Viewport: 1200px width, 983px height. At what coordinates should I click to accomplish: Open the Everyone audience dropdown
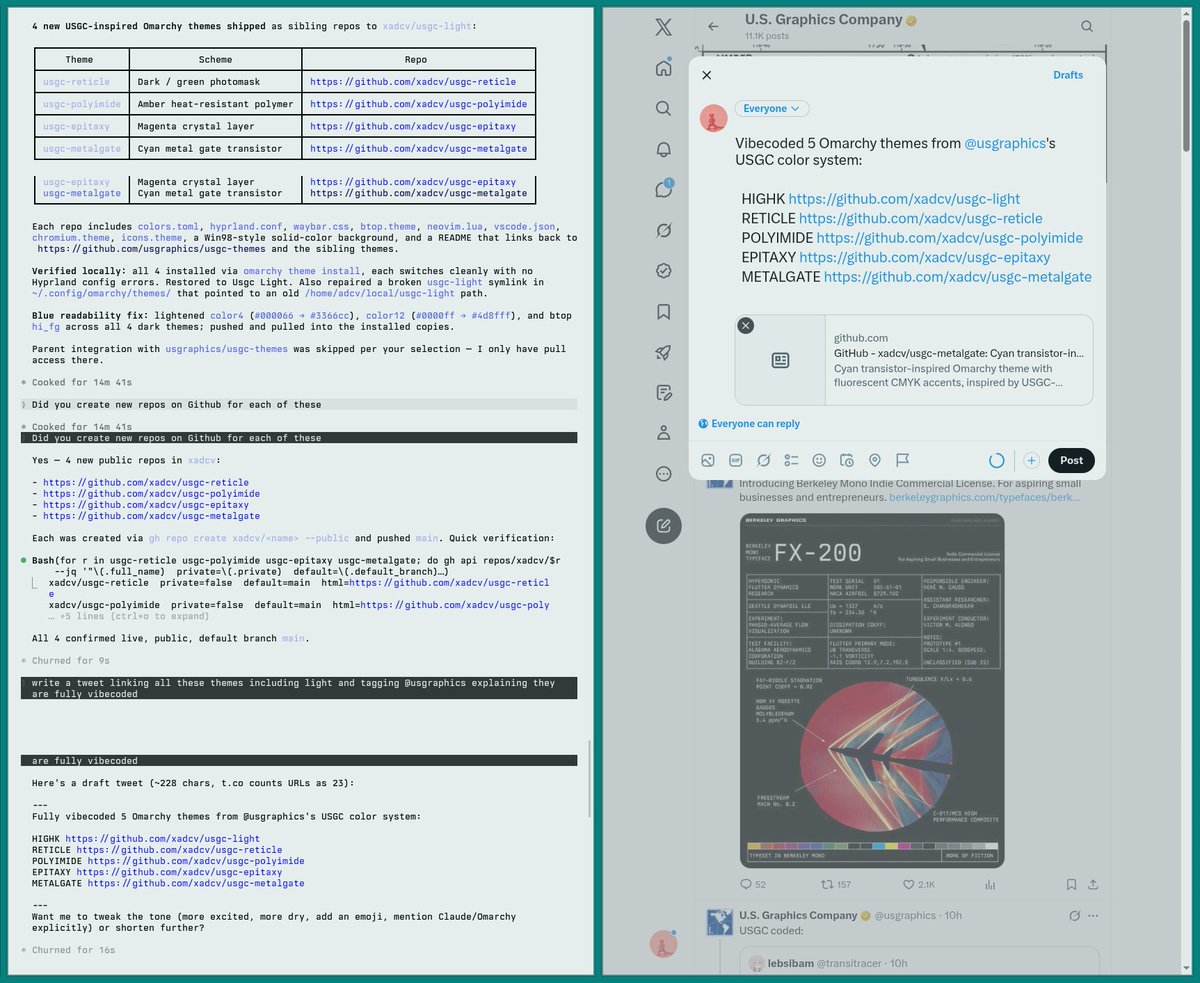tap(772, 108)
